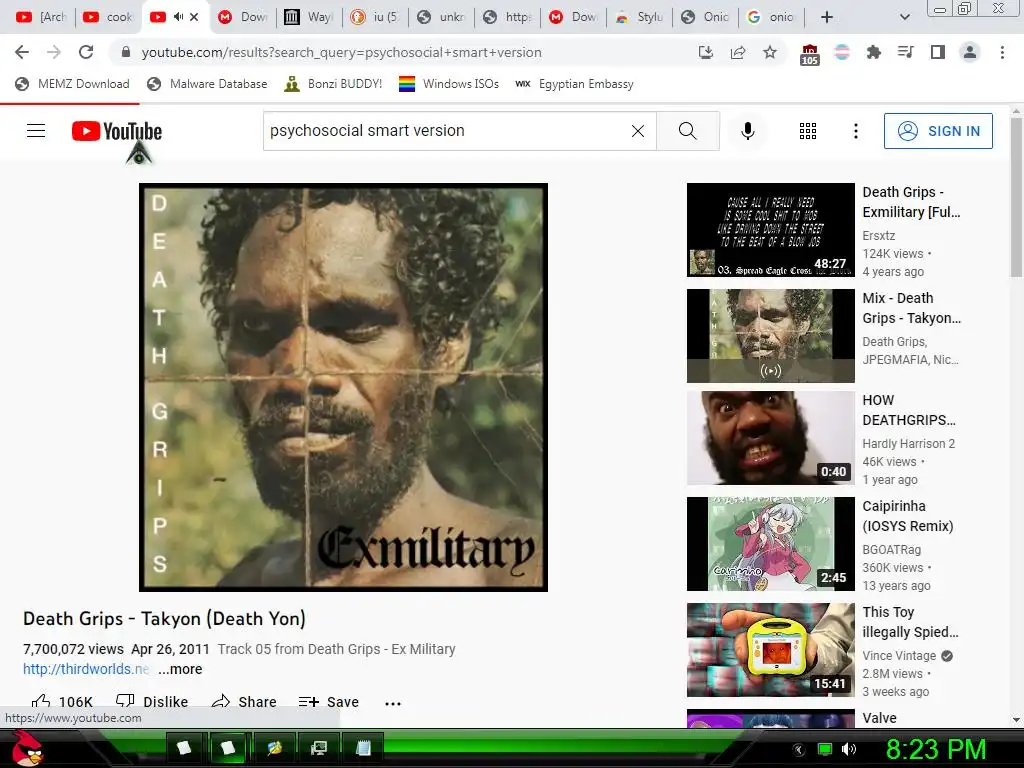Screen dimensions: 1024x768
Task: Expand description with ...more
Action: [x=180, y=669]
